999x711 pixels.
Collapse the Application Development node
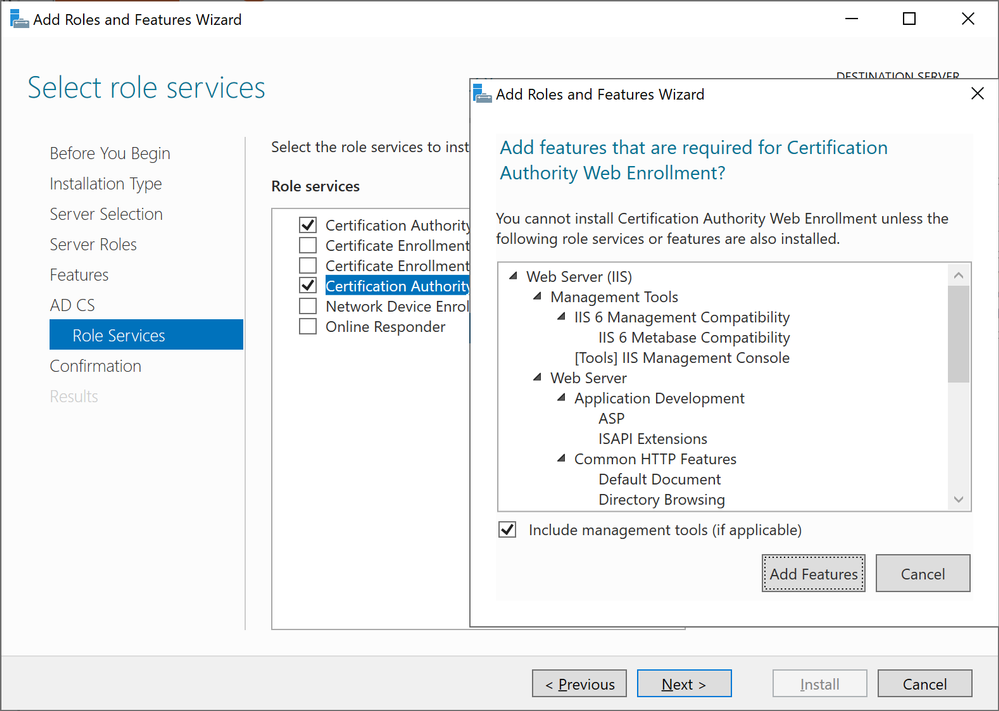[560, 398]
